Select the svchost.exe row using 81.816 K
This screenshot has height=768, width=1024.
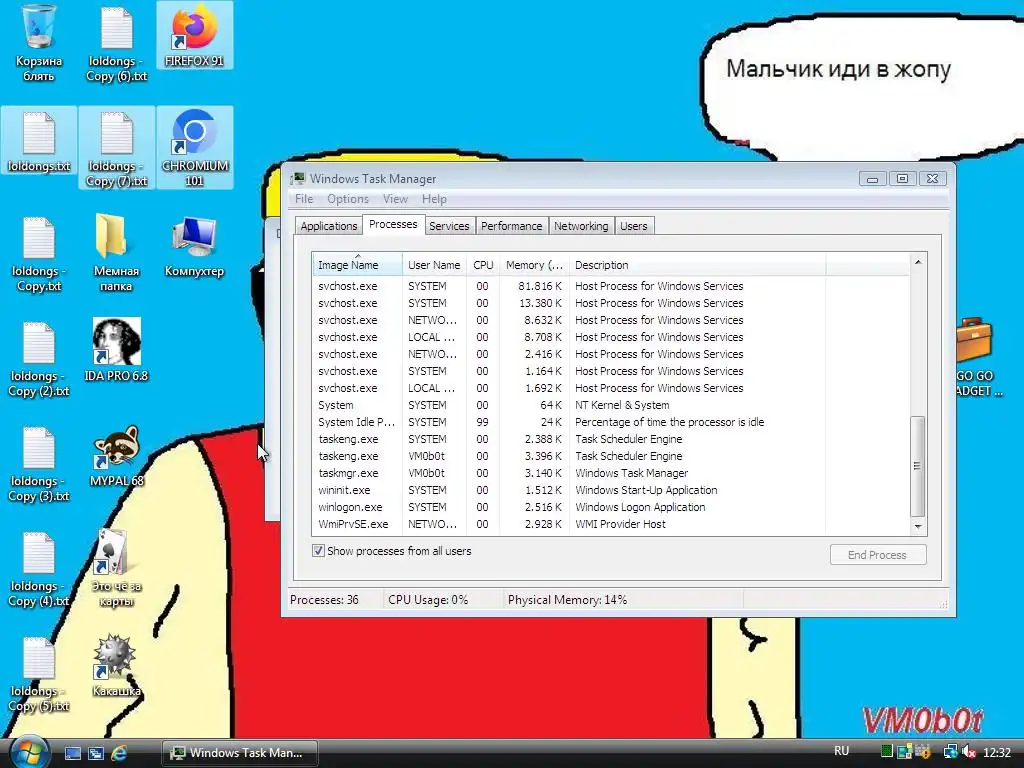coord(611,286)
